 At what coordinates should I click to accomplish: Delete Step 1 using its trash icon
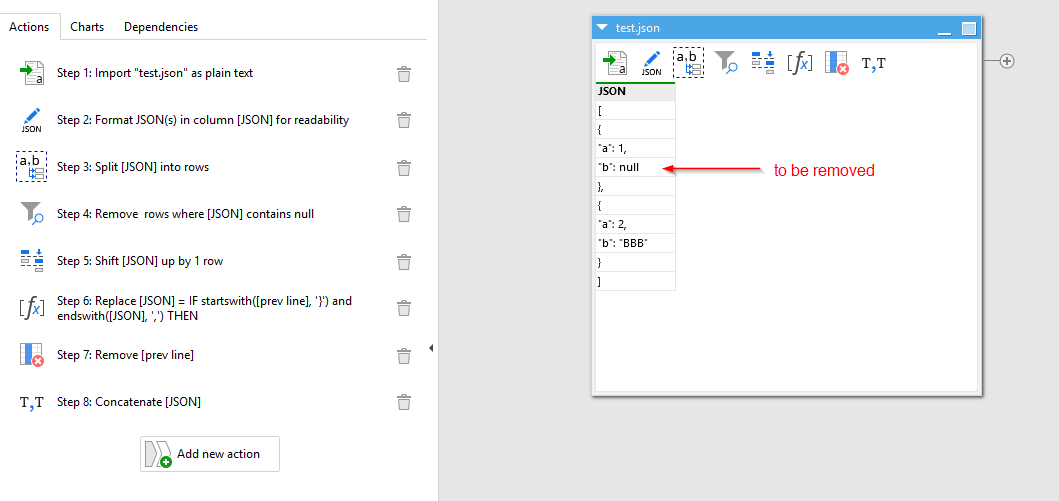click(403, 74)
